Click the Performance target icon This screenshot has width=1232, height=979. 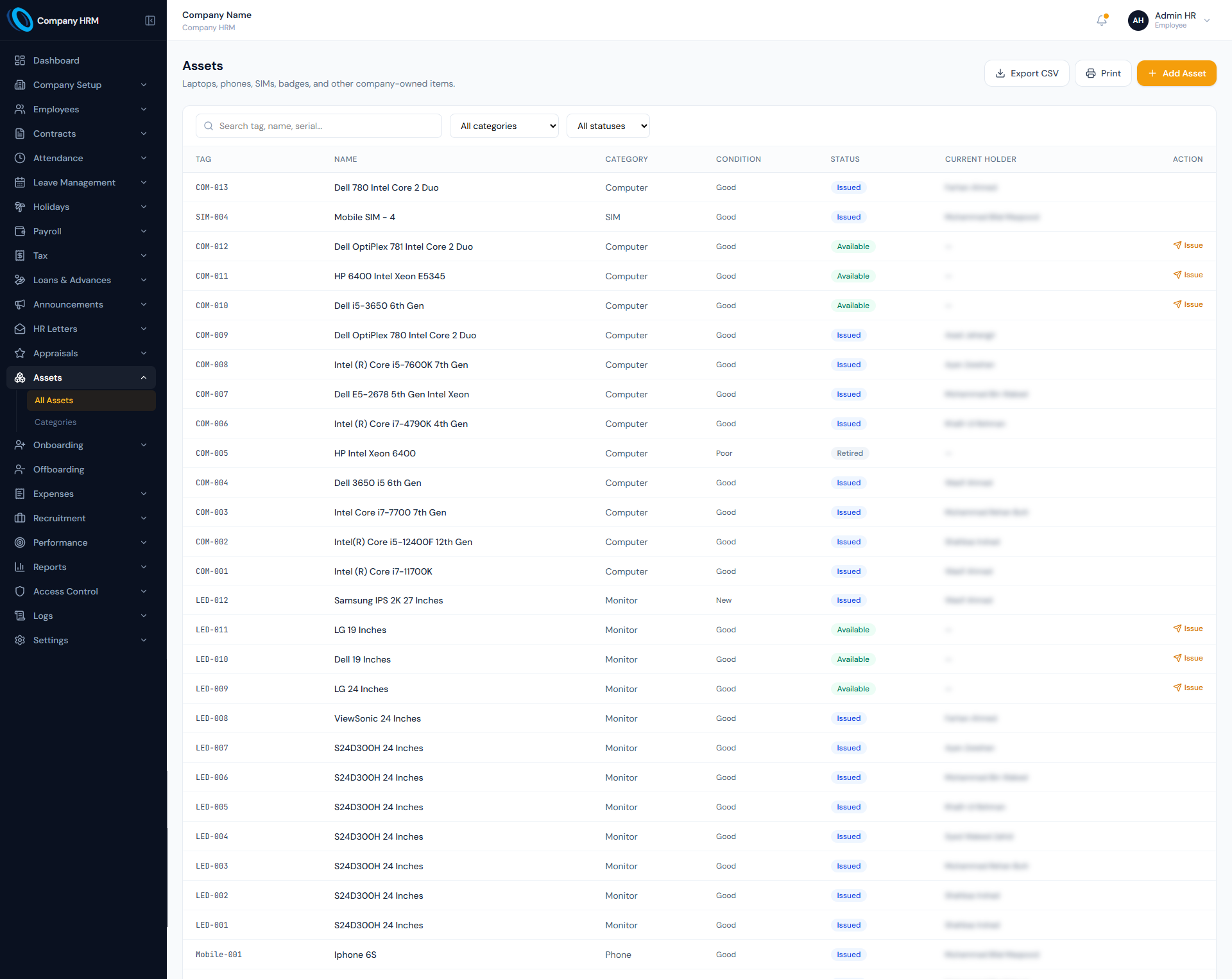click(x=20, y=542)
